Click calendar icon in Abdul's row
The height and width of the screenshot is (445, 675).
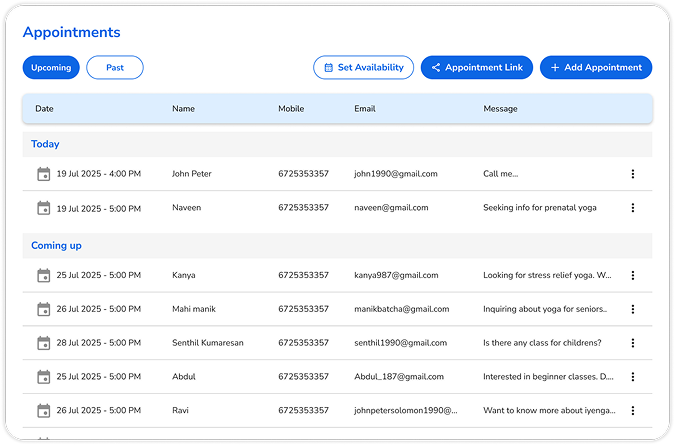point(43,377)
